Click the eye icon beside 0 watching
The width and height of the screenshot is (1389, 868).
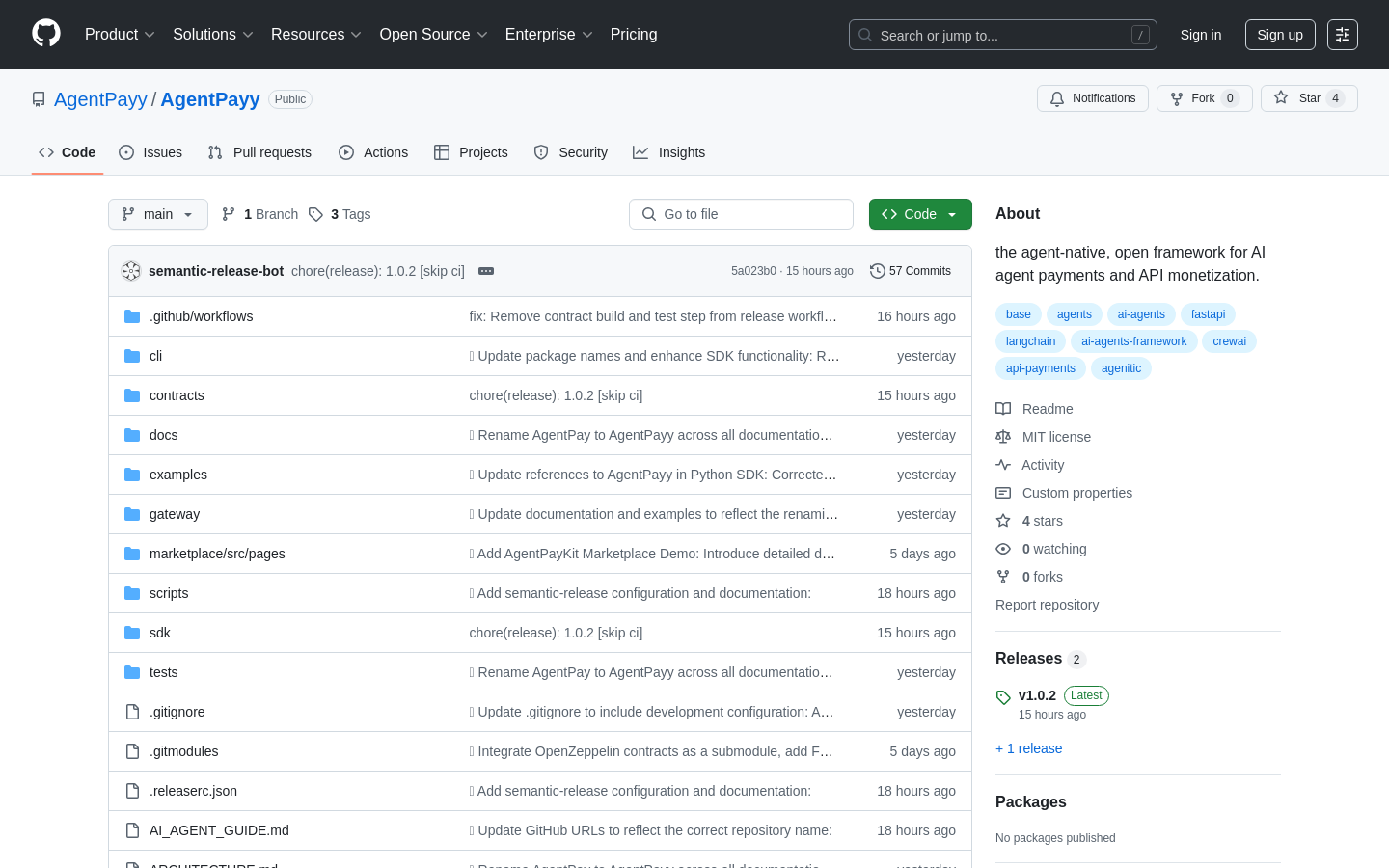(1003, 549)
